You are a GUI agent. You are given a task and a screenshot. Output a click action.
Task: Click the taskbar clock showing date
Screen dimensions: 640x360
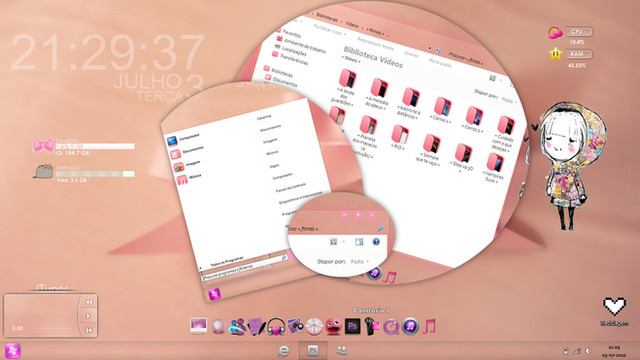click(614, 351)
